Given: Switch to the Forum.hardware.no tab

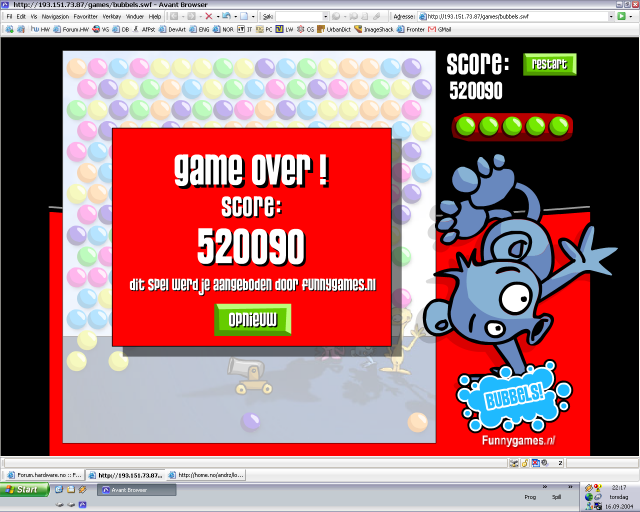Looking at the screenshot, I should pos(45,475).
